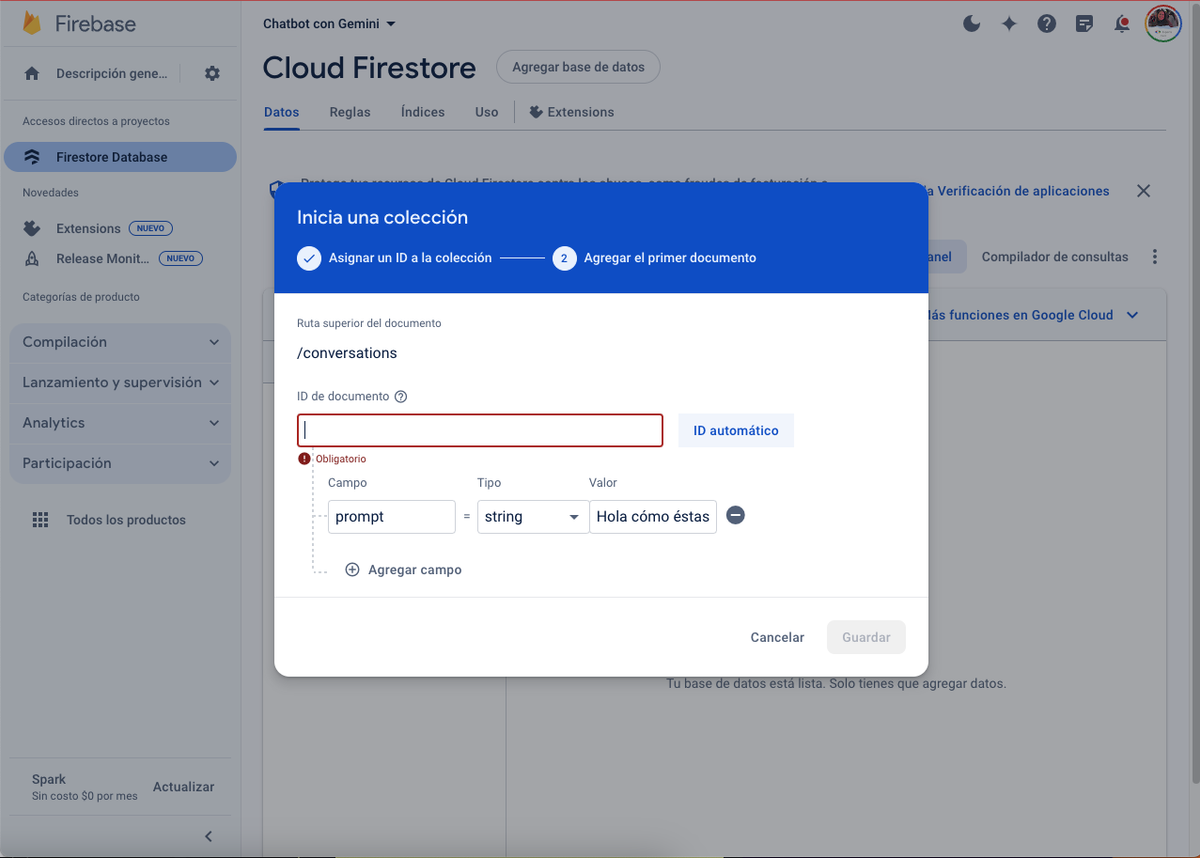Viewport: 1200px width, 858px height.
Task: Click the ID de documento help icon
Action: [x=401, y=396]
